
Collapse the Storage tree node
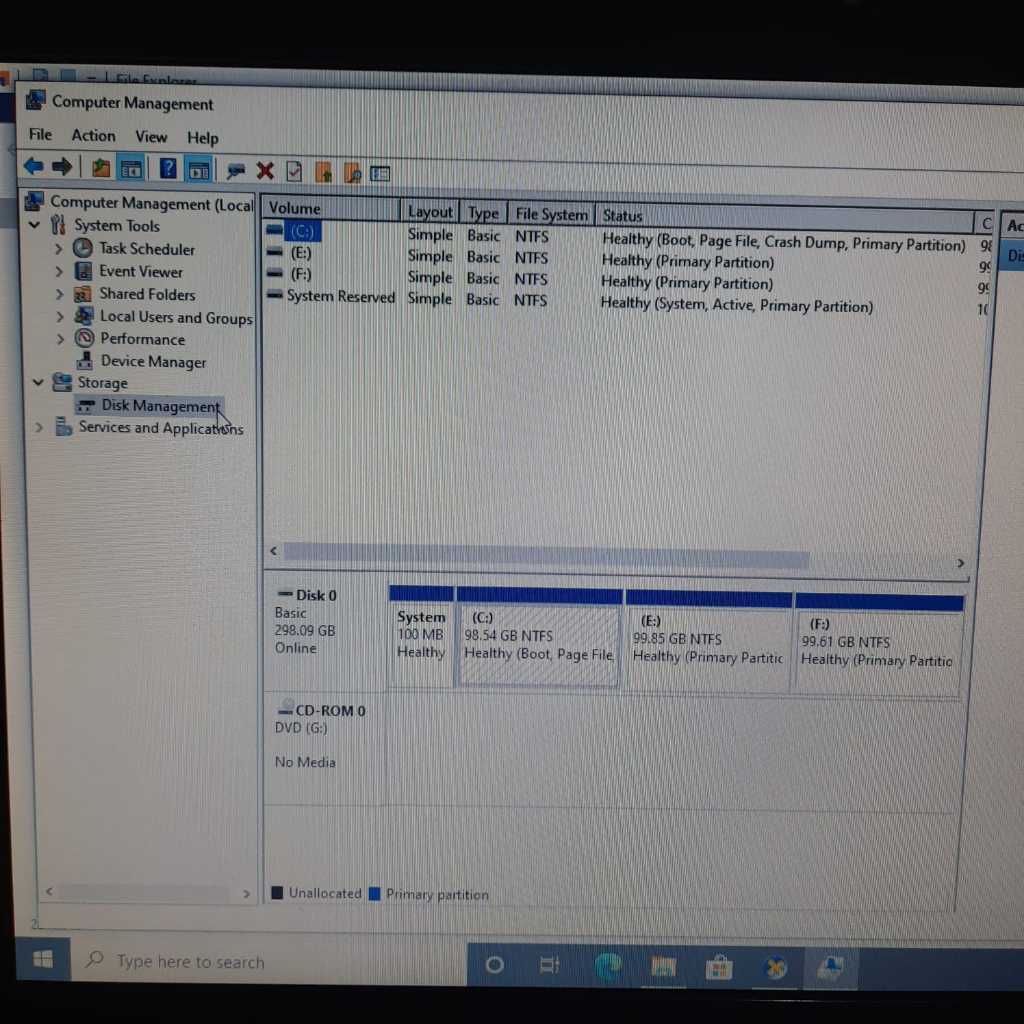pos(38,382)
